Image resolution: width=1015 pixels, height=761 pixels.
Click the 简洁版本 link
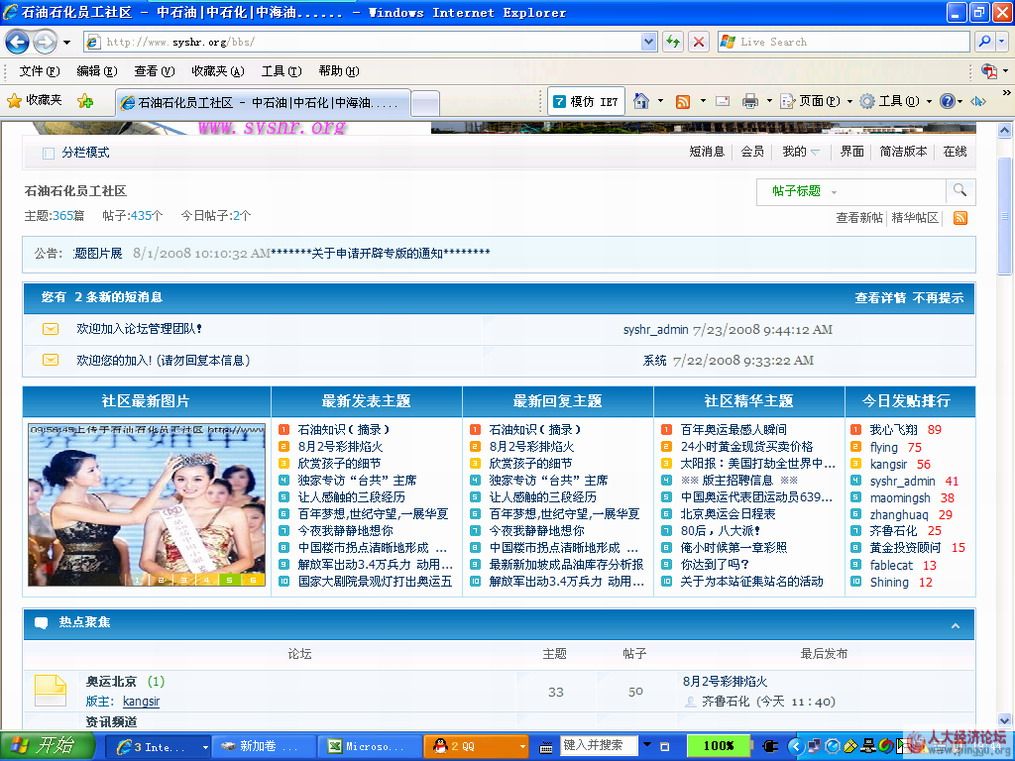[x=903, y=151]
